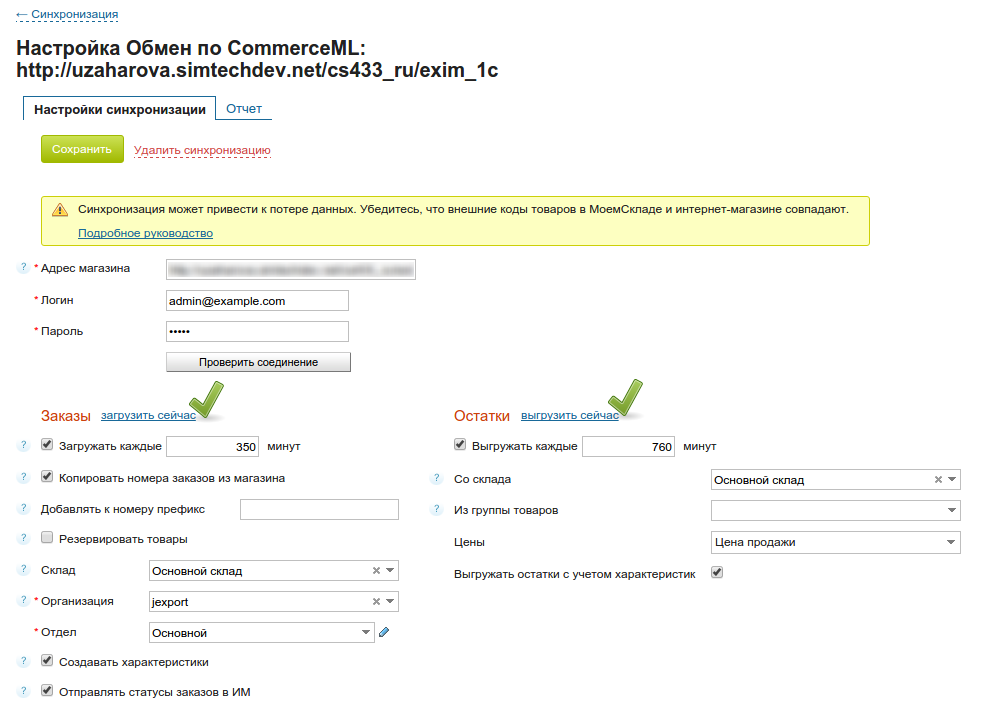Click the help icon beside Из группы товаров
Viewport: 983px width, 704px height.
coord(436,510)
